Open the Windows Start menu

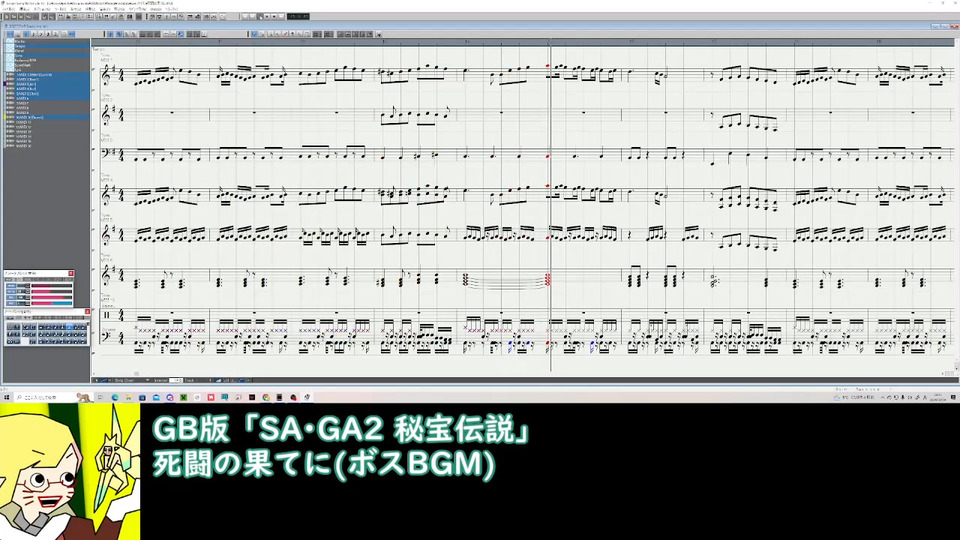click(7, 397)
